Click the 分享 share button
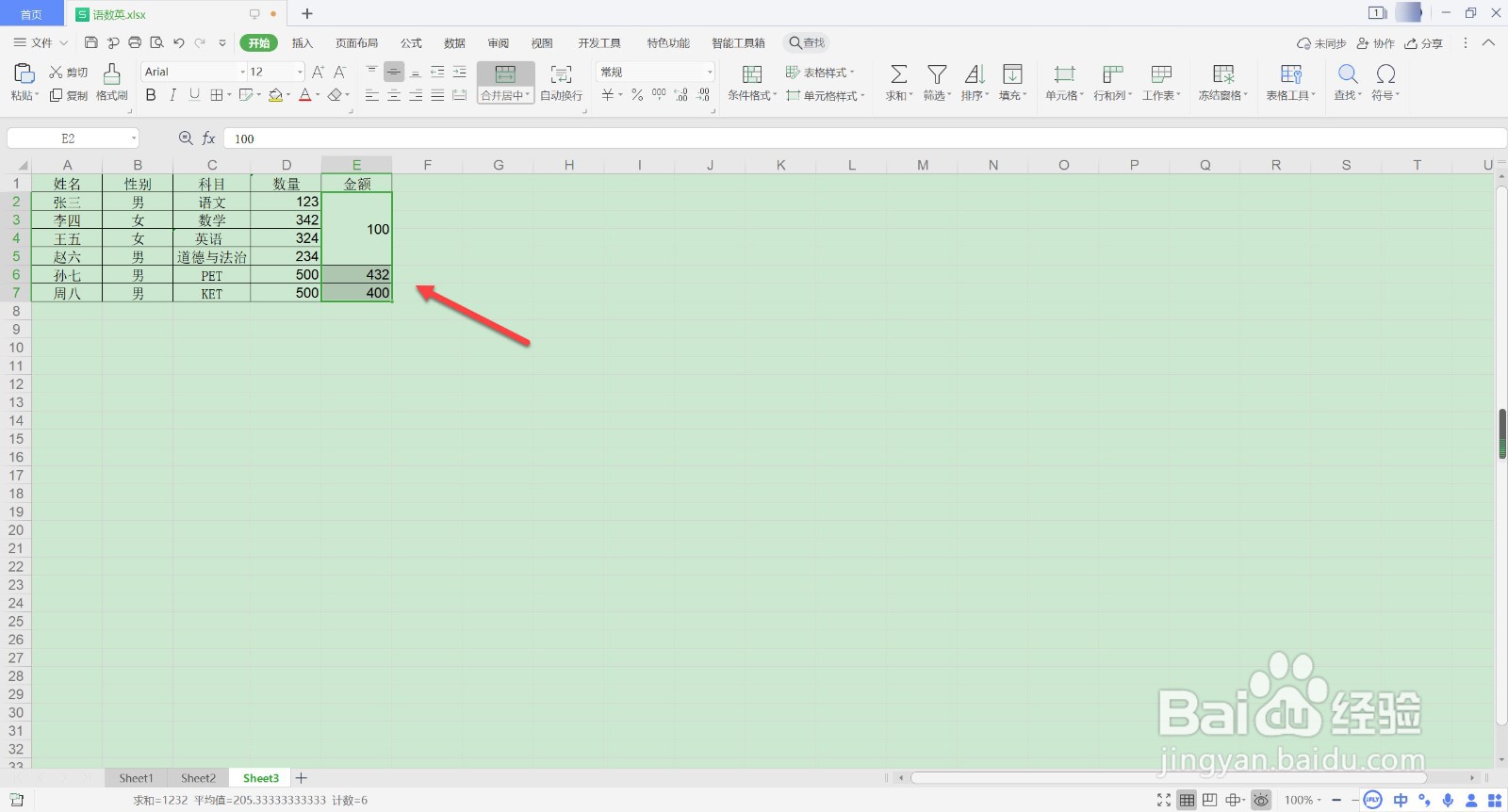The image size is (1508, 812). (1423, 43)
